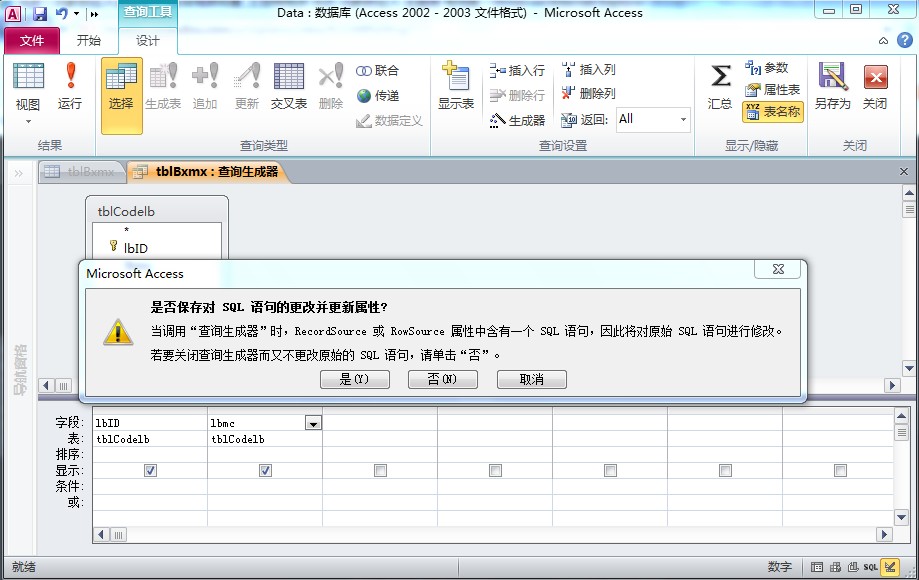Check the 显示 checkbox in third column
919x580 pixels.
coord(380,470)
